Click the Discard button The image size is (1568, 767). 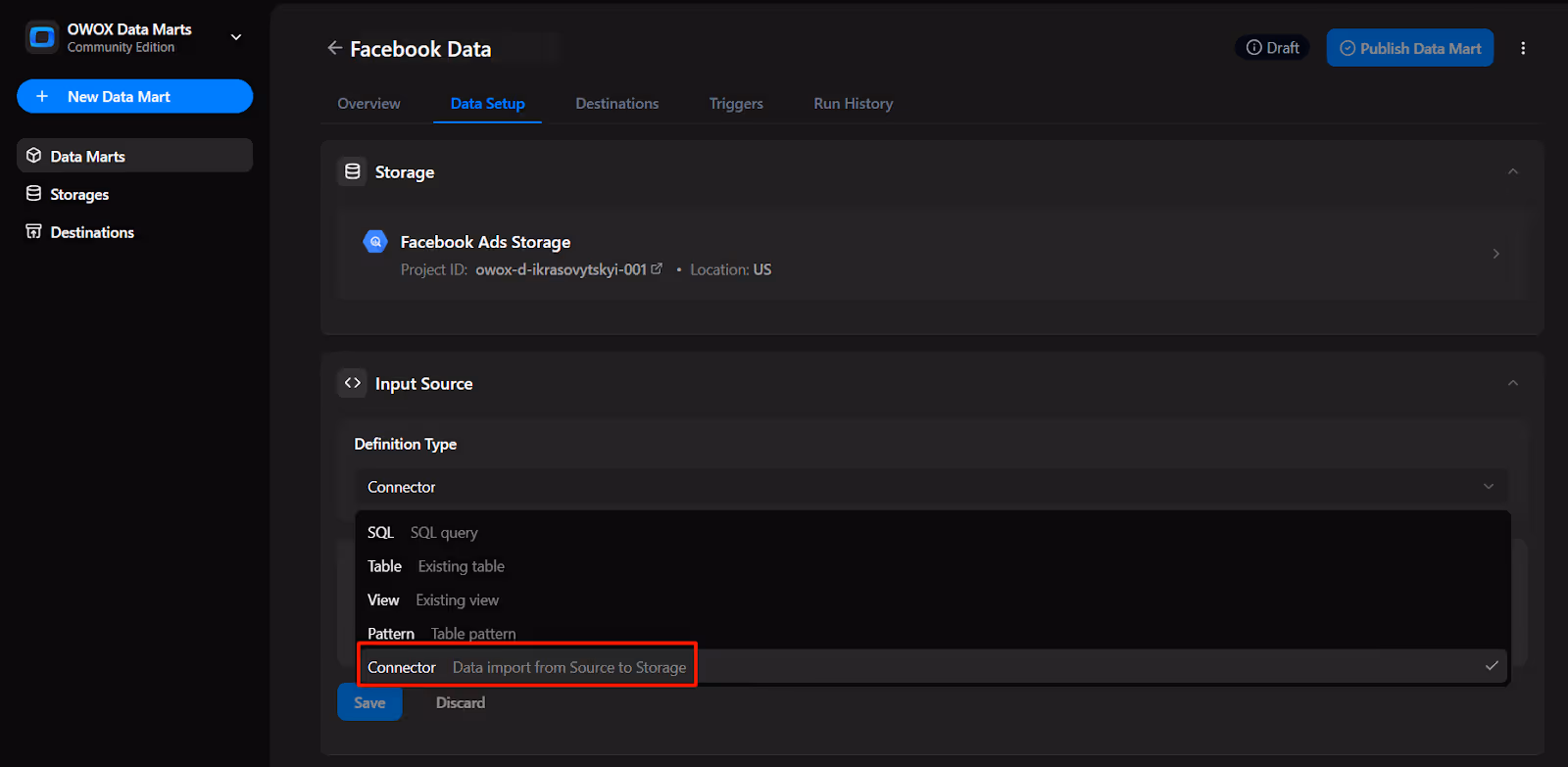461,702
